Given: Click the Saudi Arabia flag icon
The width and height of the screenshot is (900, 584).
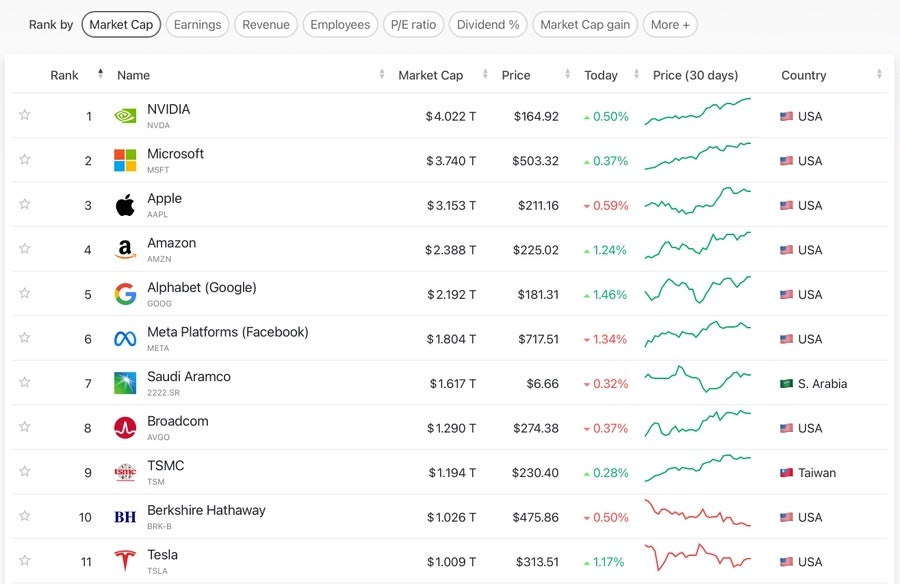Looking at the screenshot, I should pos(786,384).
